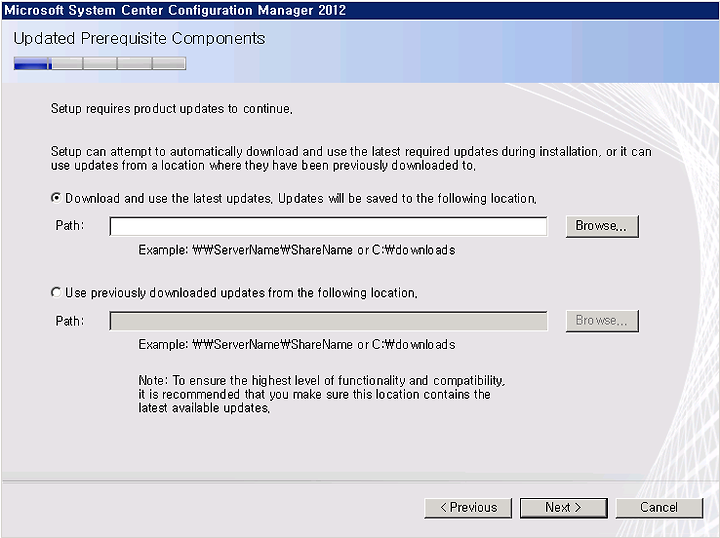The image size is (720, 538).
Task: Click the 'Note: To ensure the highest level' text
Action: (x=321, y=394)
